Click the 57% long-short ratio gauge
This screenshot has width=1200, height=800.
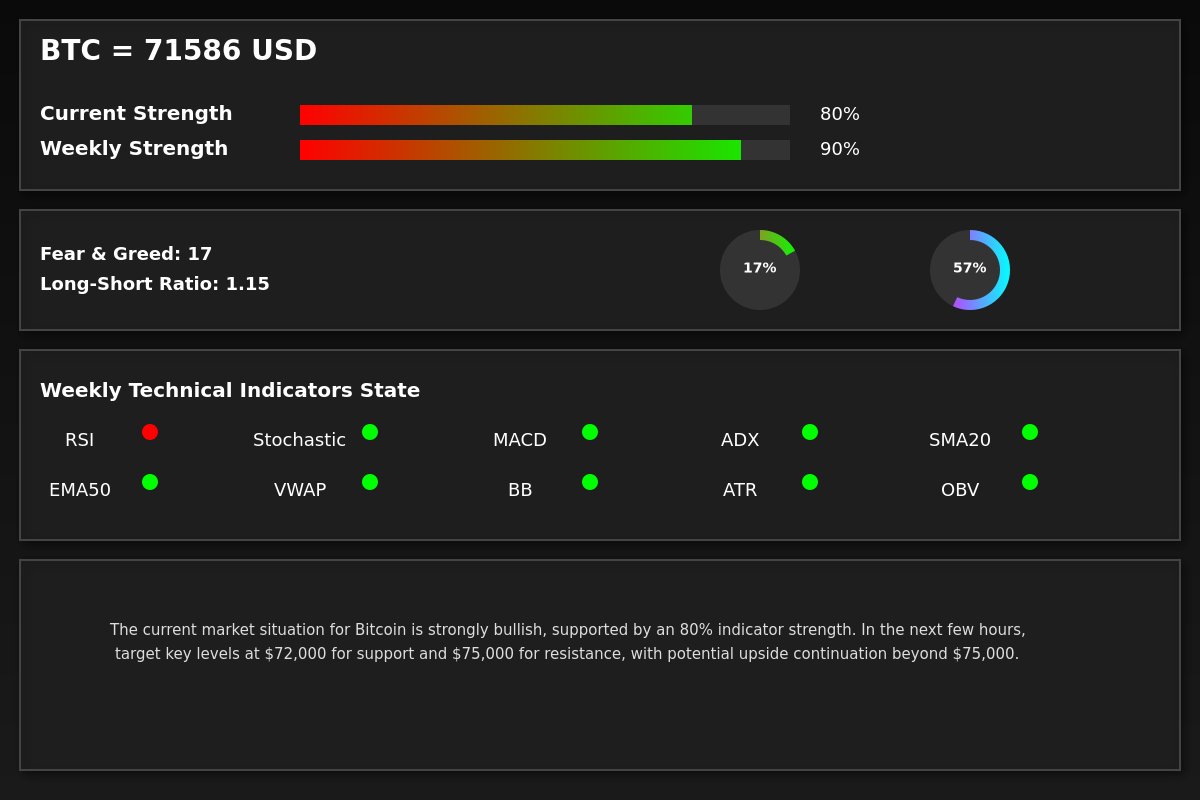(x=970, y=270)
